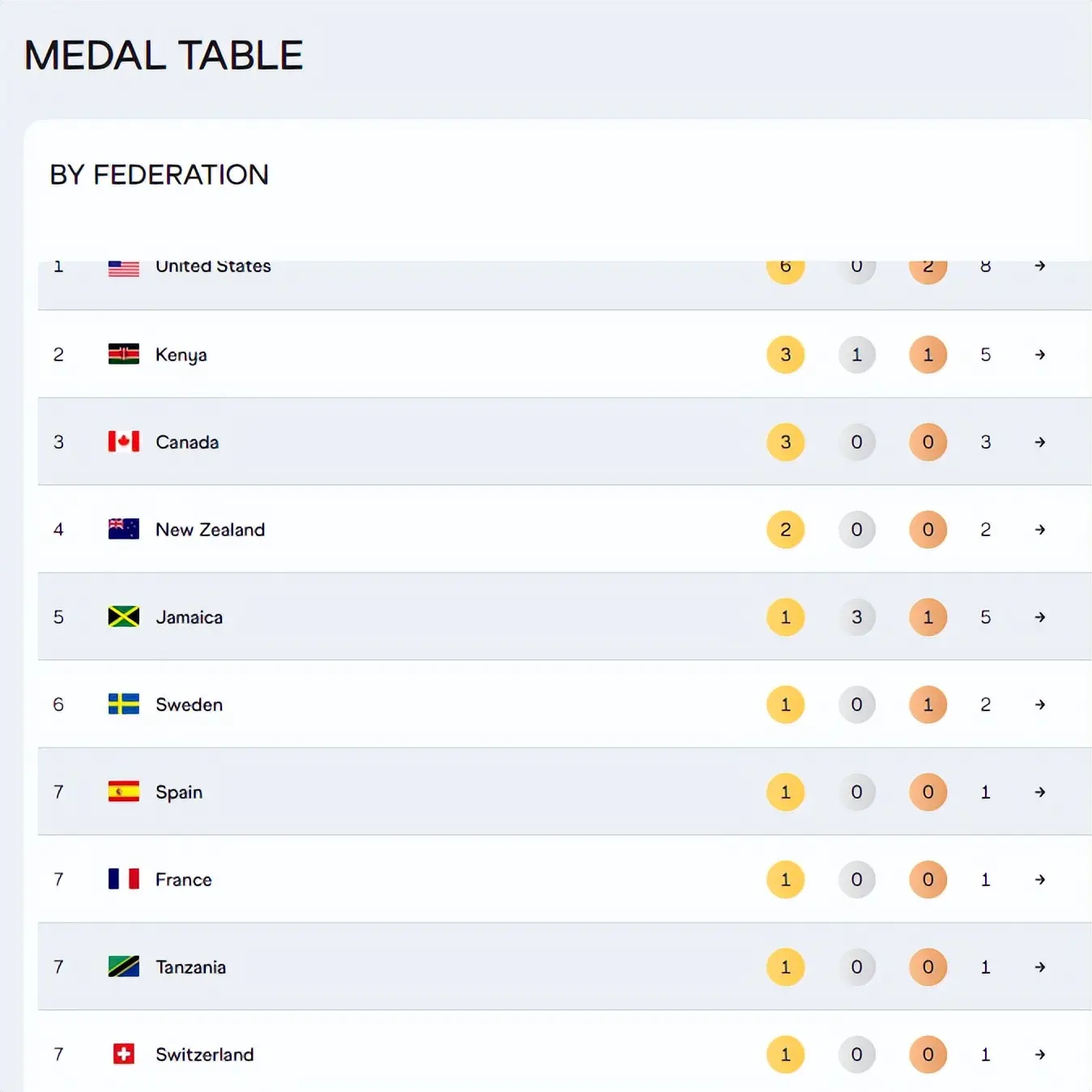The height and width of the screenshot is (1092, 1092).
Task: Click the Spain flag icon
Action: (x=123, y=791)
